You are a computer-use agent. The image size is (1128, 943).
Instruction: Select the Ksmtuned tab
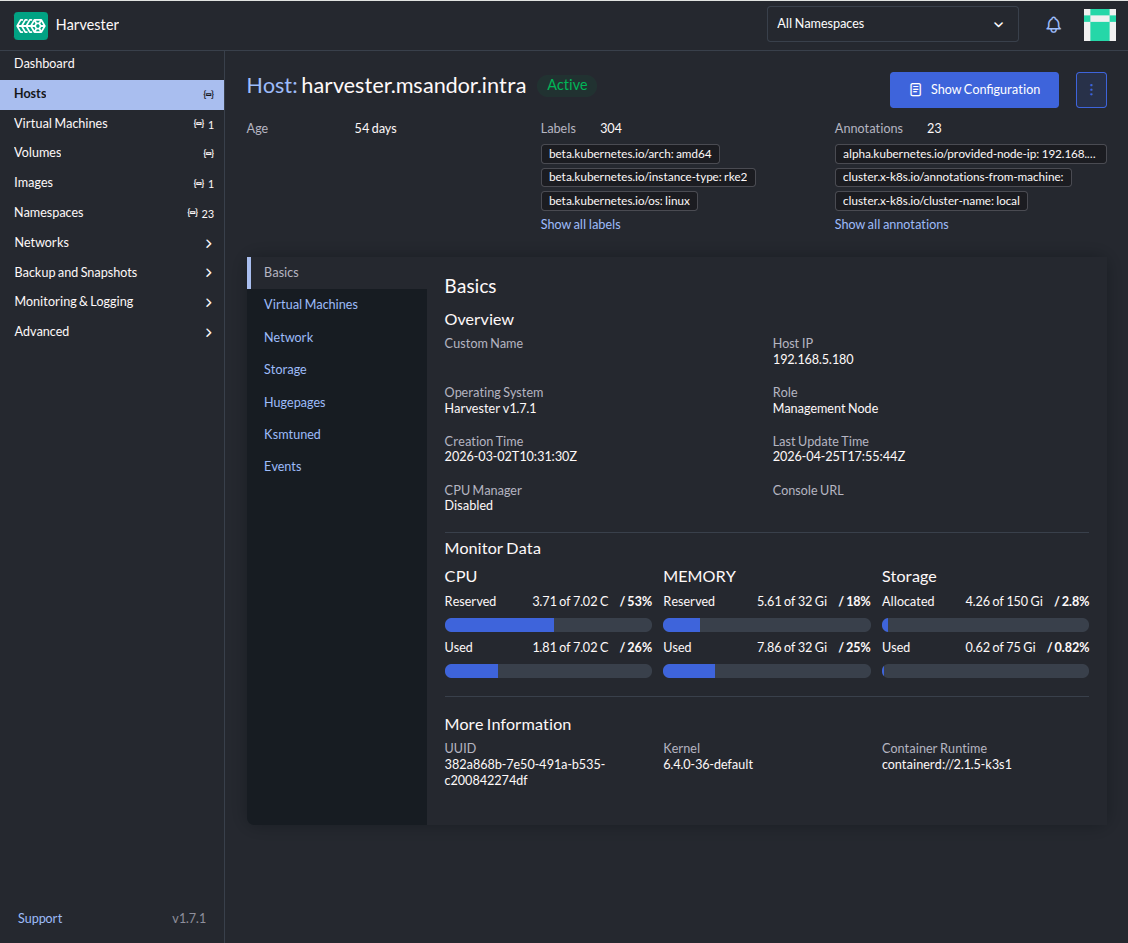pyautogui.click(x=292, y=435)
